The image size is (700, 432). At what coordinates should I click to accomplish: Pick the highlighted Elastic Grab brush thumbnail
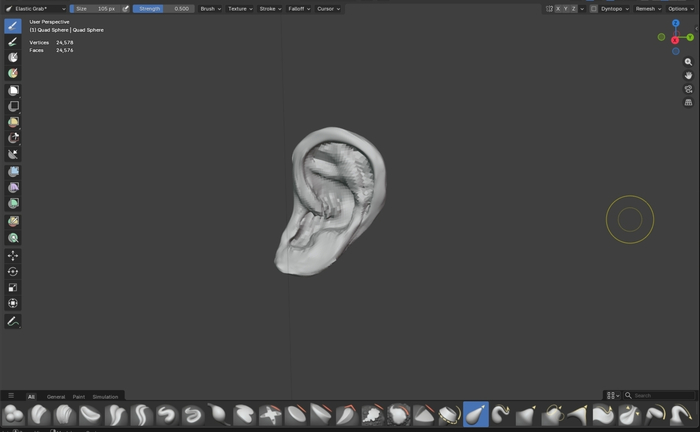click(x=475, y=414)
